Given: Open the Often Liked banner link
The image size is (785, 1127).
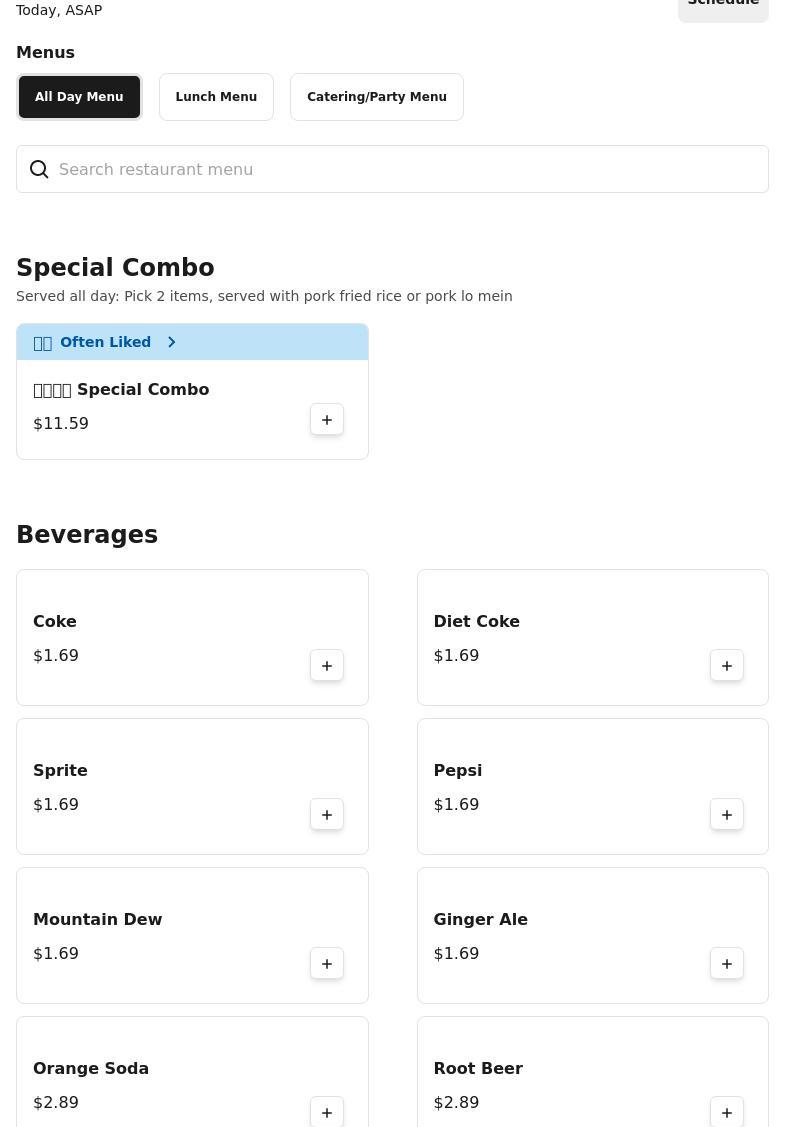Looking at the screenshot, I should [105, 342].
